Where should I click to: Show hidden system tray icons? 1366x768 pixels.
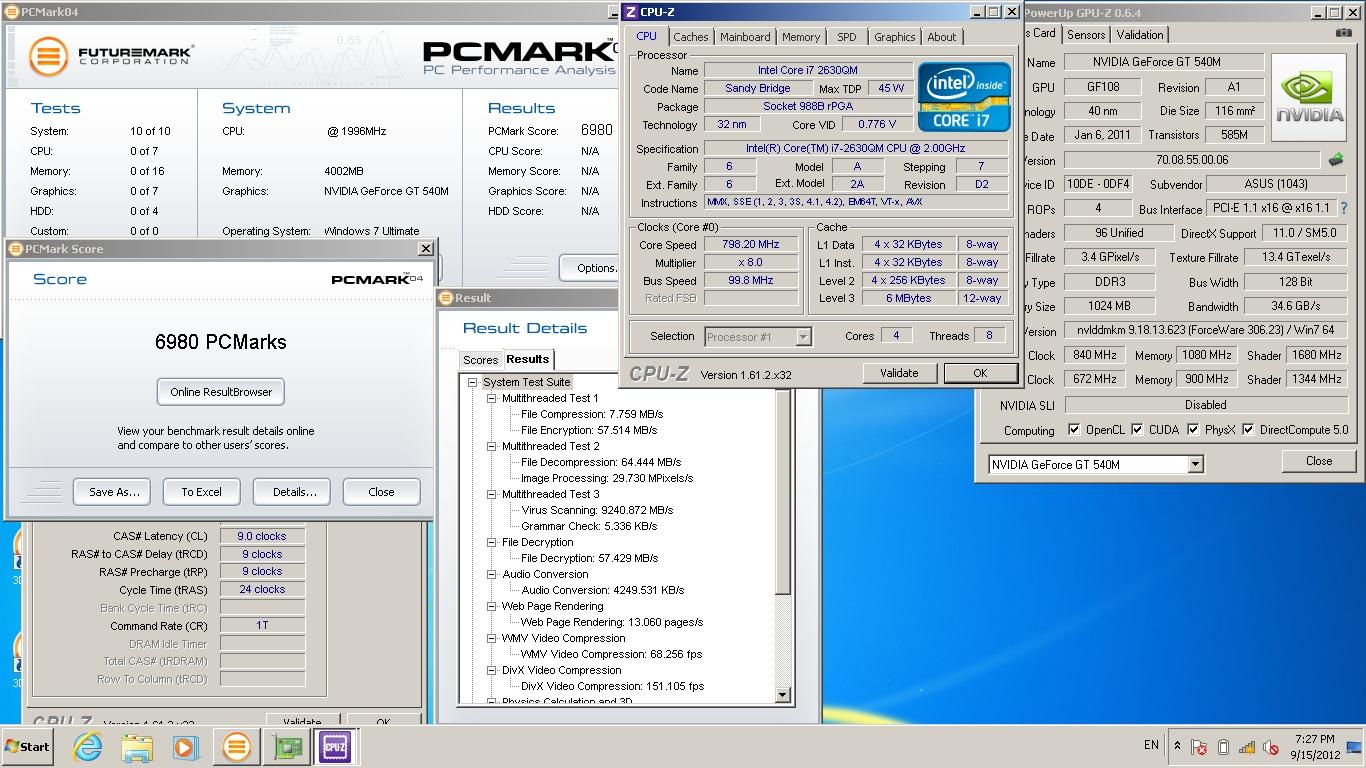(x=1177, y=746)
